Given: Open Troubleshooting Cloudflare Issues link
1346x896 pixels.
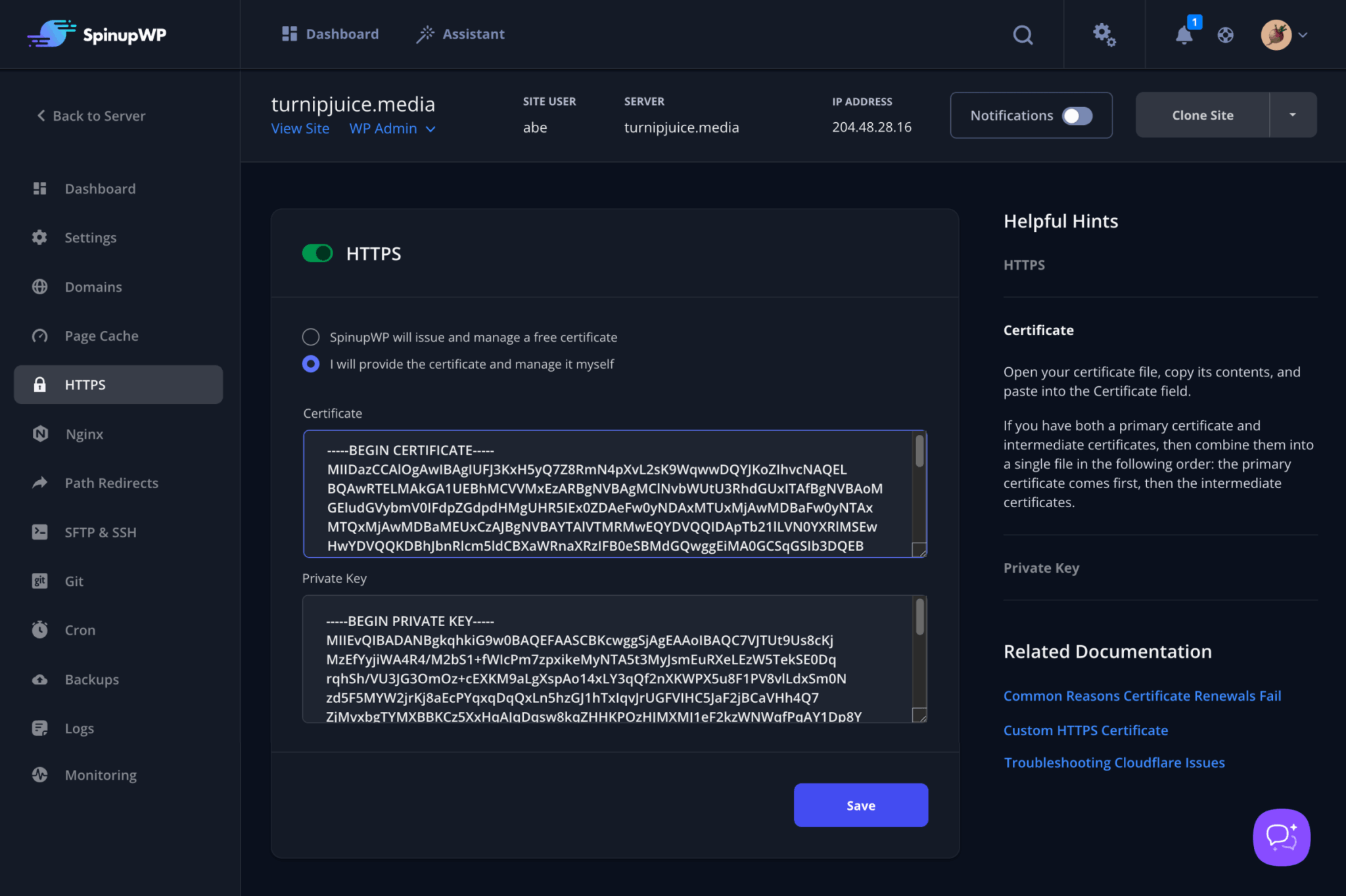Looking at the screenshot, I should tap(1114, 763).
